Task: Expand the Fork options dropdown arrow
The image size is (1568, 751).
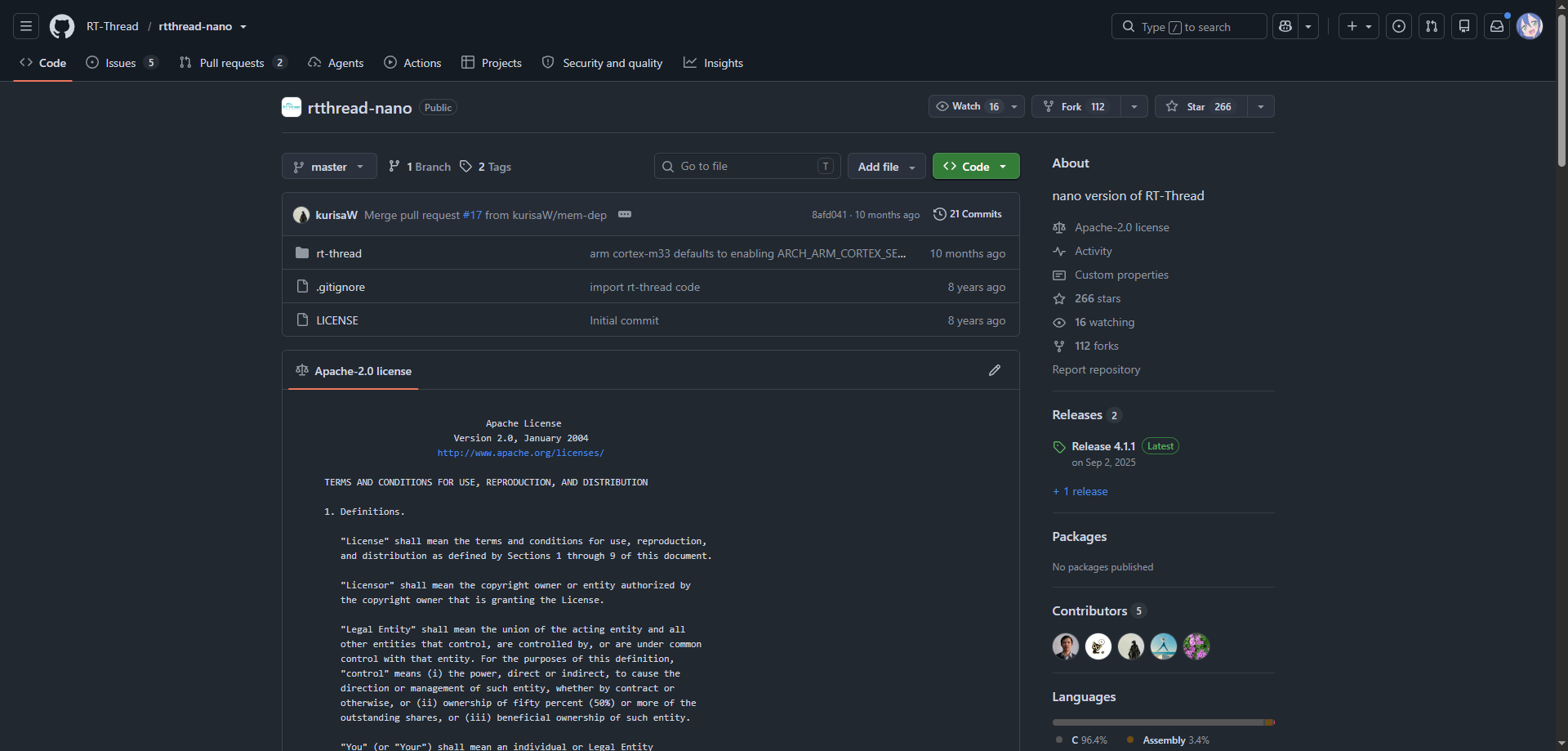Action: (1134, 106)
